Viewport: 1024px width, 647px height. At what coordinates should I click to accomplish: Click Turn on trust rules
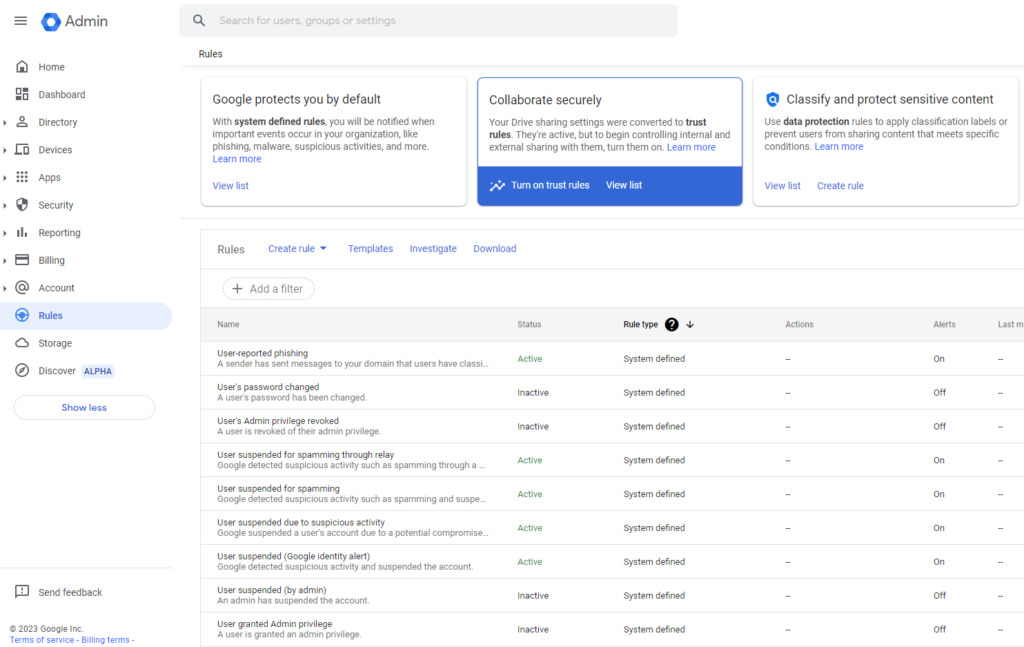click(x=550, y=185)
